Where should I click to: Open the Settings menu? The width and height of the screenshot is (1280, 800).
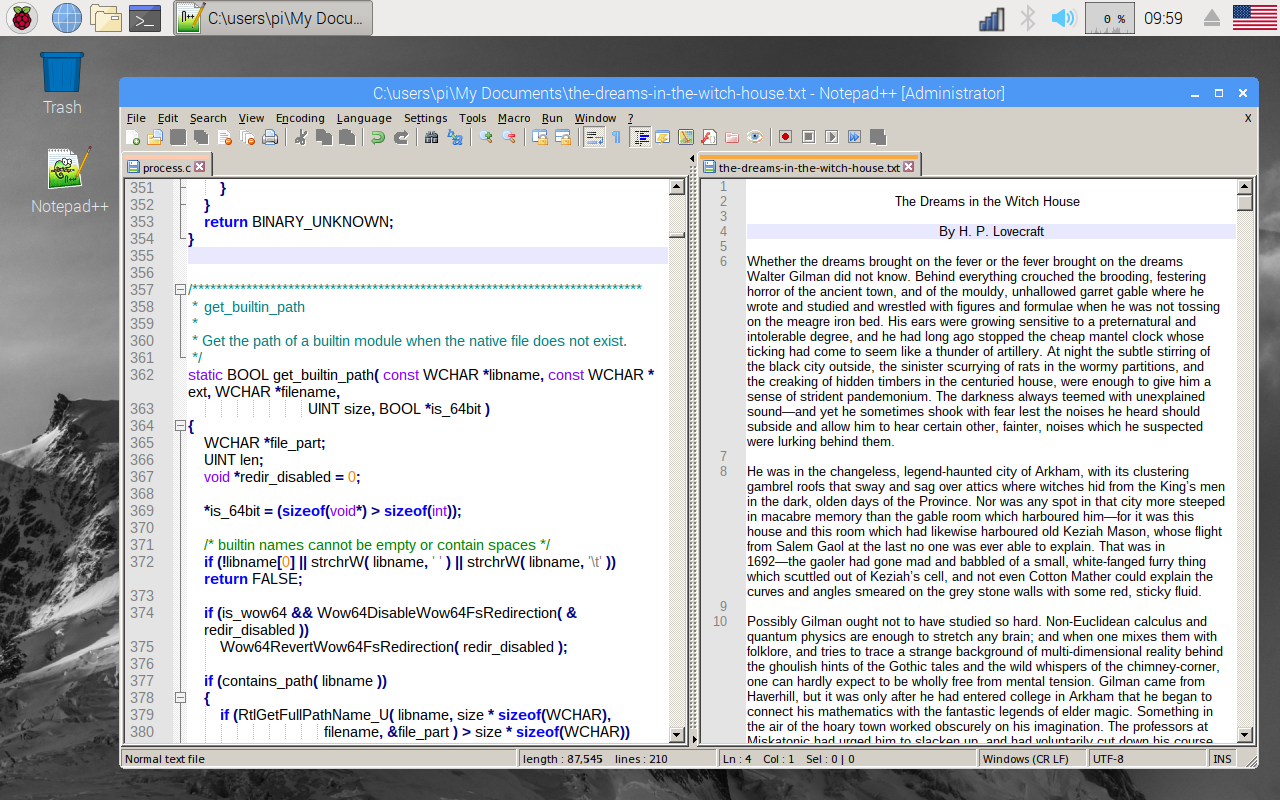(425, 118)
